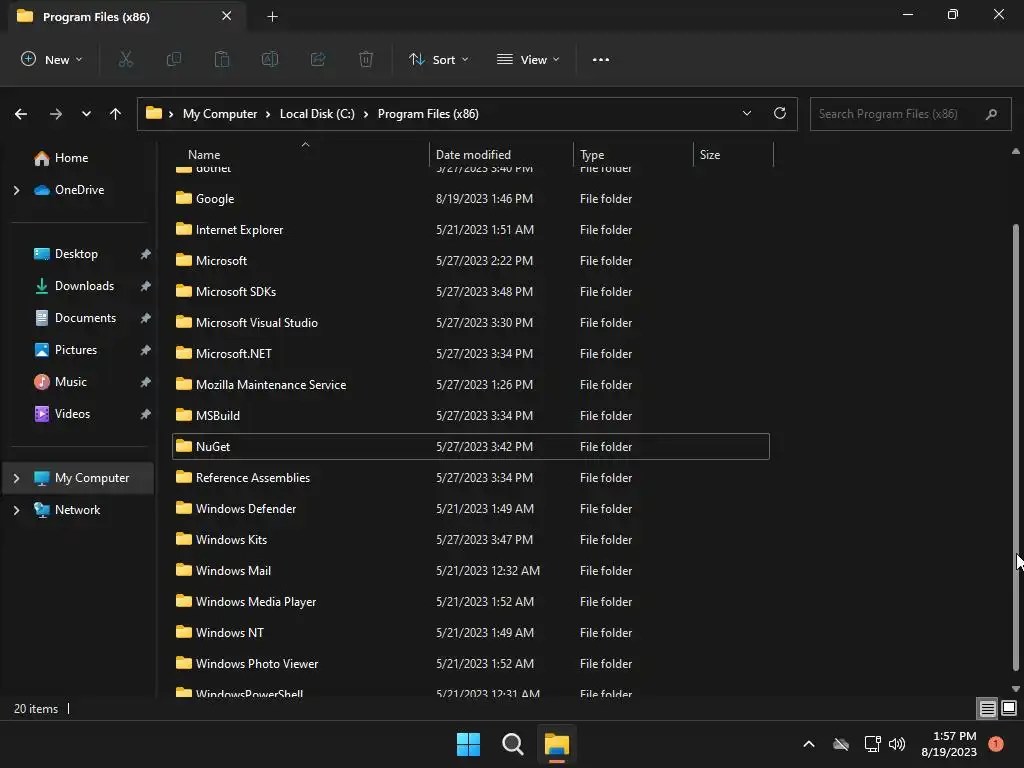Click the search magnifier icon in search box
The image size is (1024, 768).
click(991, 114)
